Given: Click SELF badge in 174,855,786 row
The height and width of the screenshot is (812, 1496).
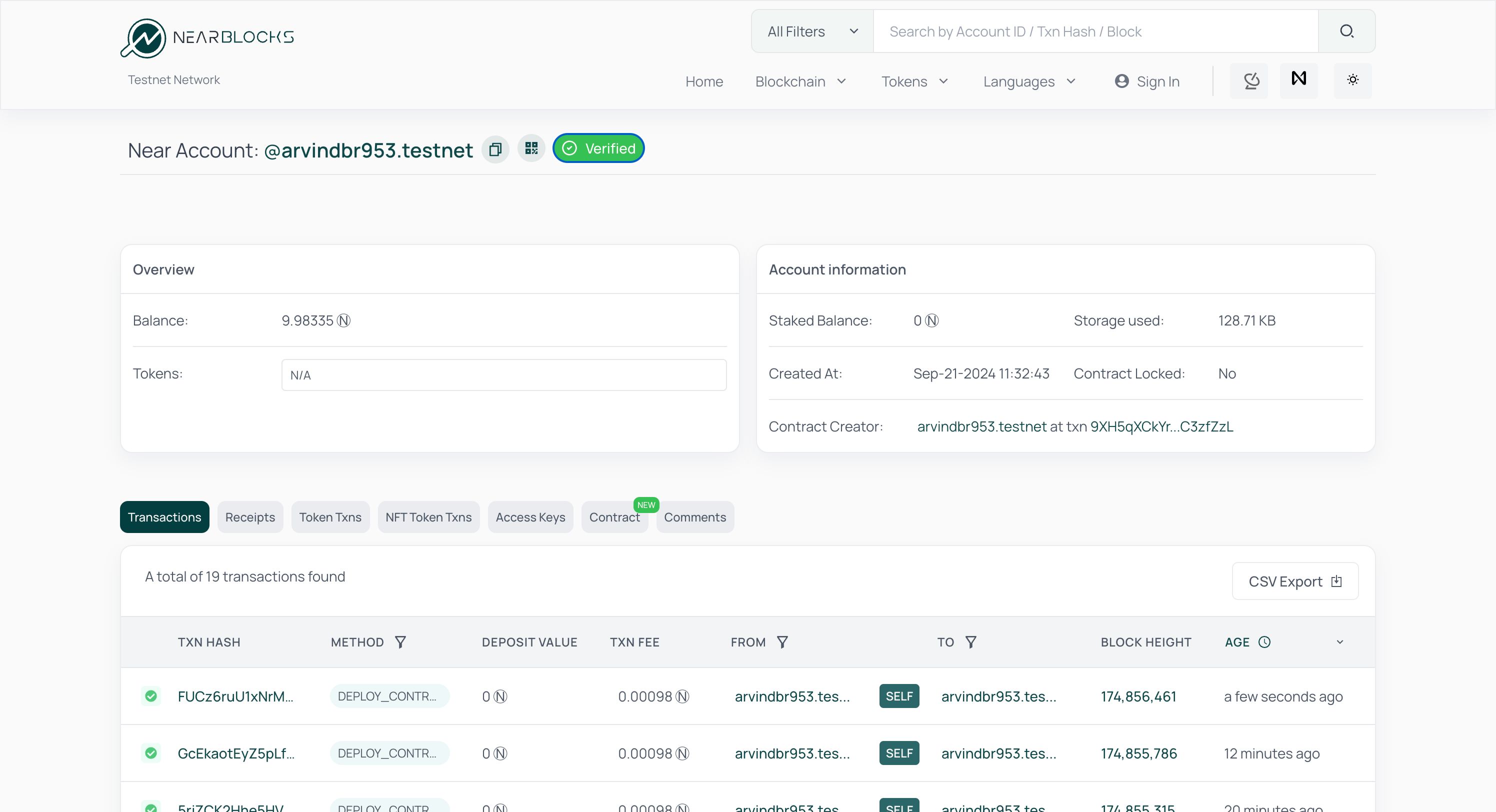Looking at the screenshot, I should click(x=899, y=753).
